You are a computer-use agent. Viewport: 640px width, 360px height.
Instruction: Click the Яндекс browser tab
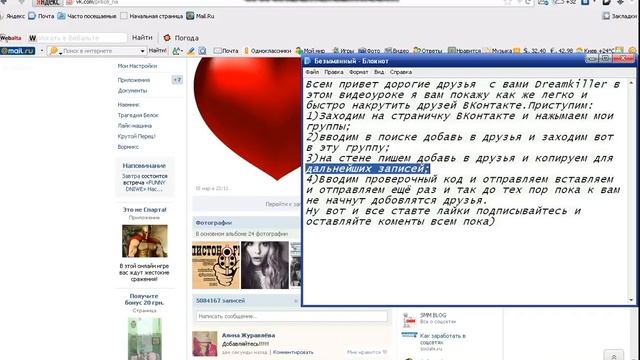(47, 2)
